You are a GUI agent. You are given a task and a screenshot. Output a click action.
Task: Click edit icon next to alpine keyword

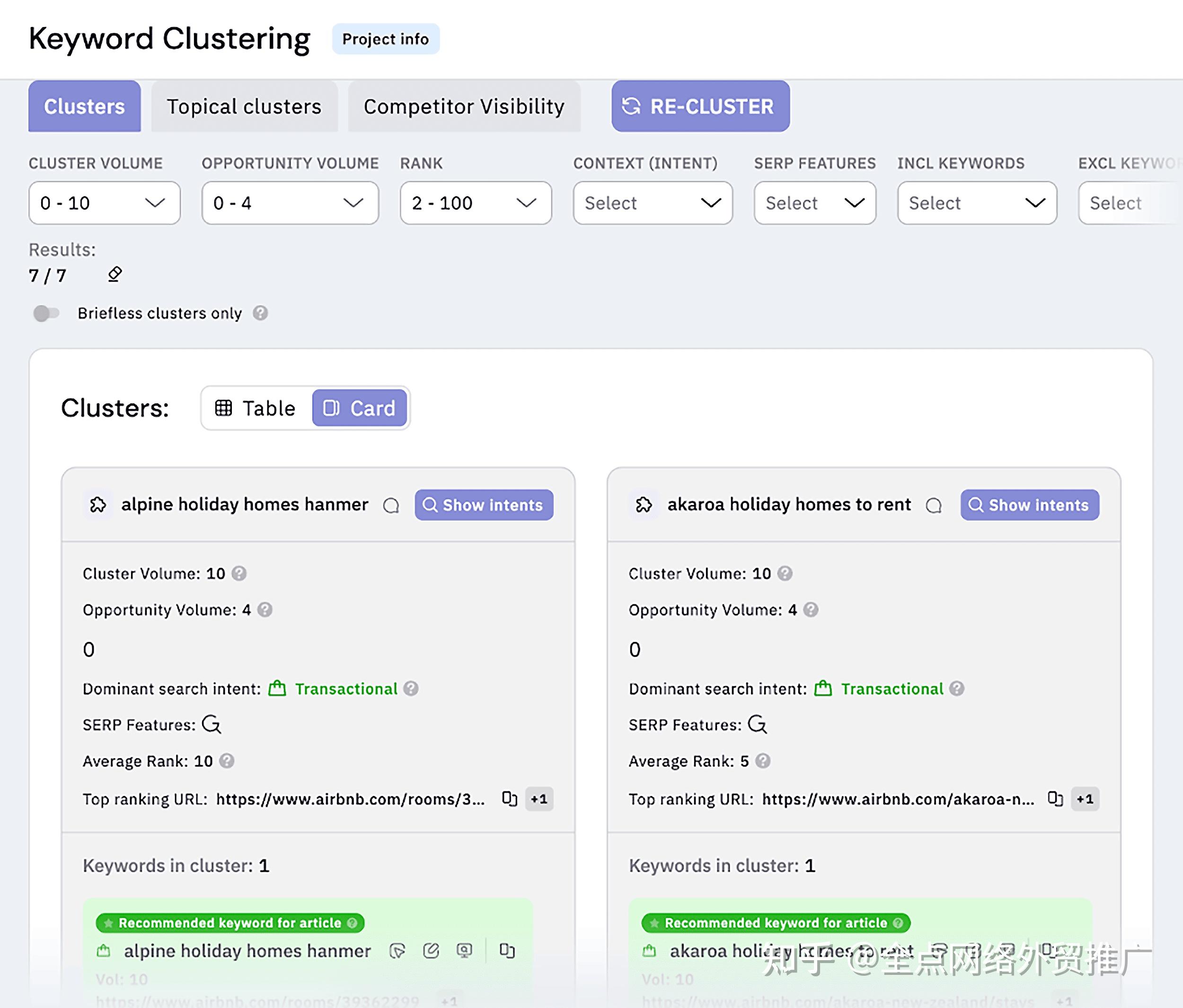tap(431, 951)
